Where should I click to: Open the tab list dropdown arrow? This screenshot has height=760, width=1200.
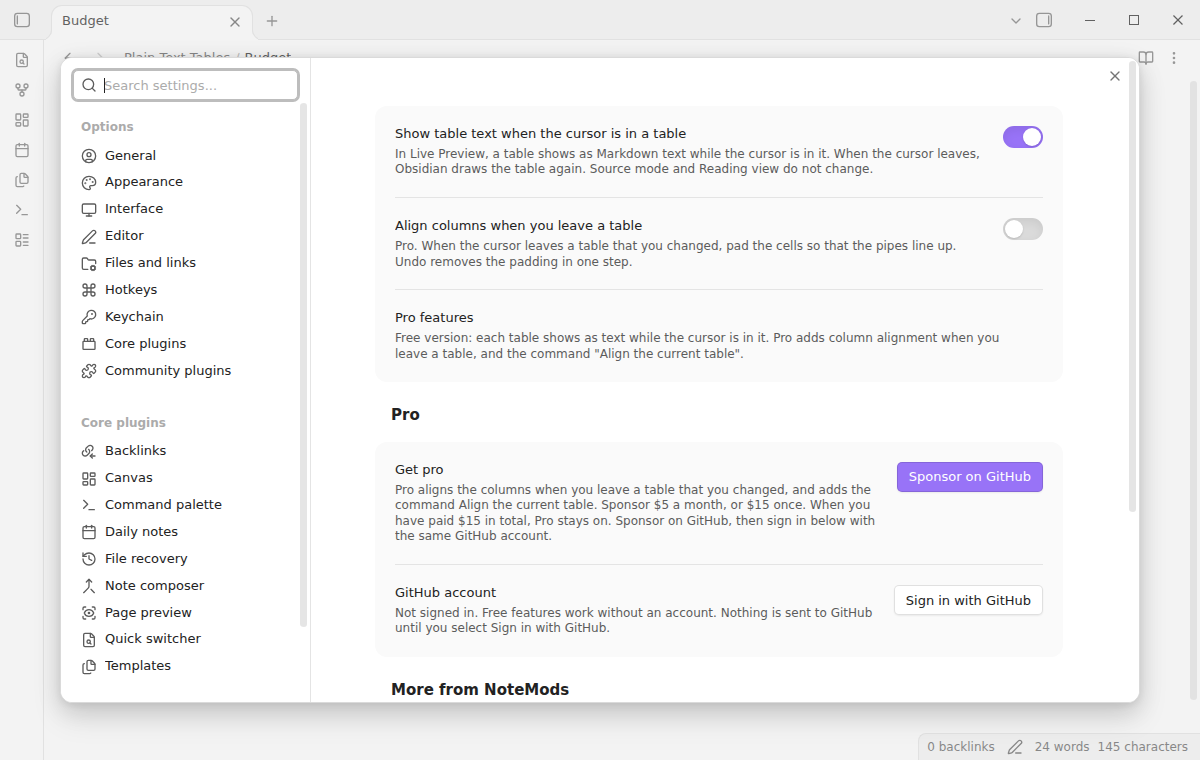click(x=1016, y=20)
